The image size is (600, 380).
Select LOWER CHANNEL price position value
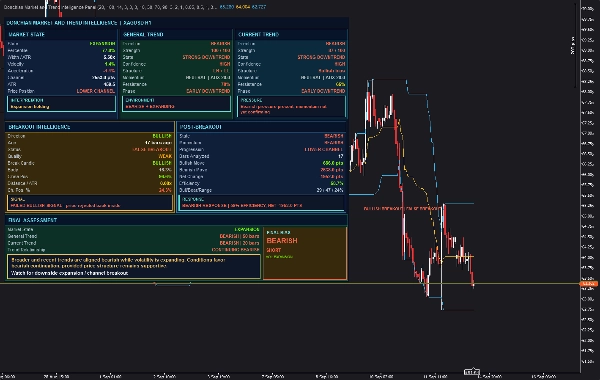click(96, 91)
